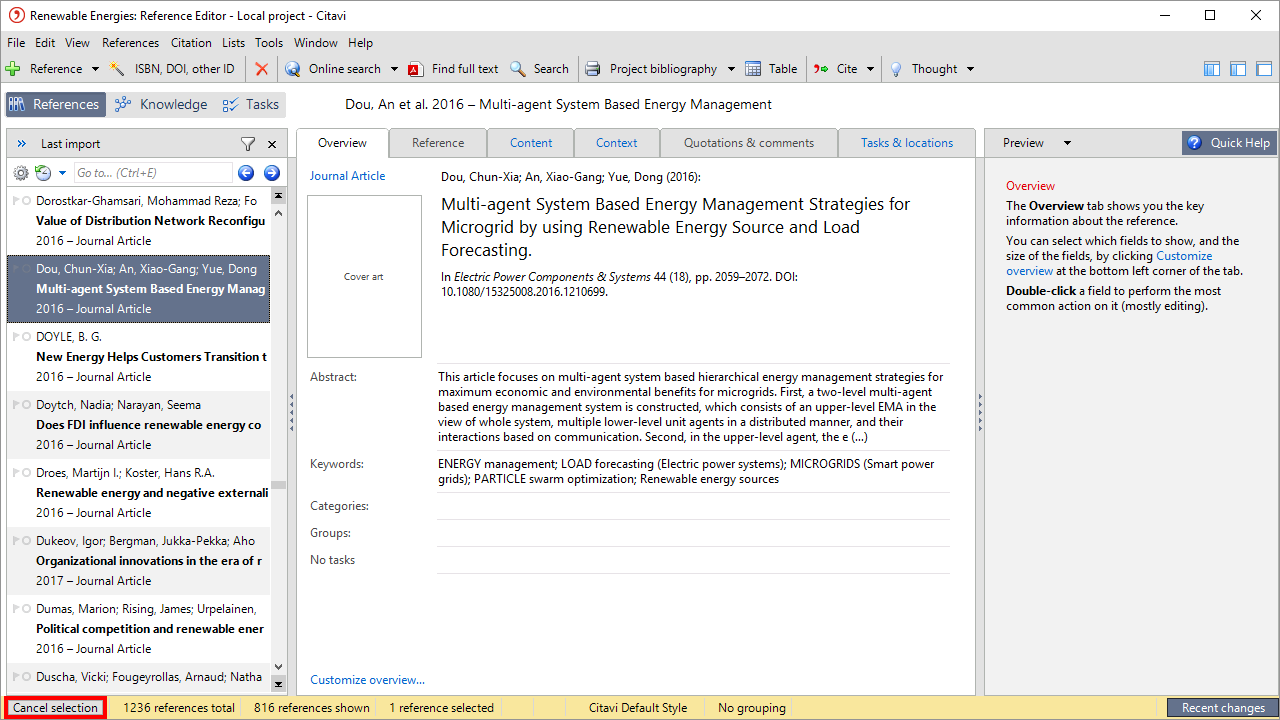
Task: Select the first window layout icon
Action: click(1212, 69)
